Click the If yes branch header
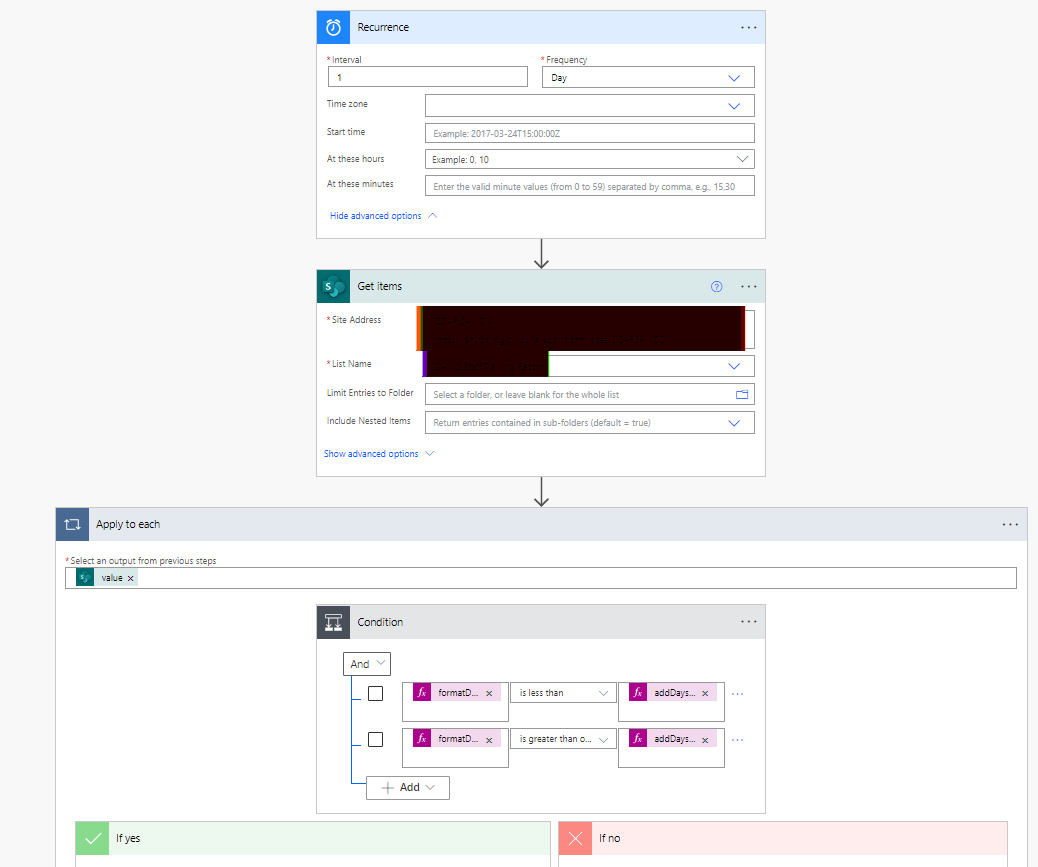The width and height of the screenshot is (1038, 867). click(313, 839)
